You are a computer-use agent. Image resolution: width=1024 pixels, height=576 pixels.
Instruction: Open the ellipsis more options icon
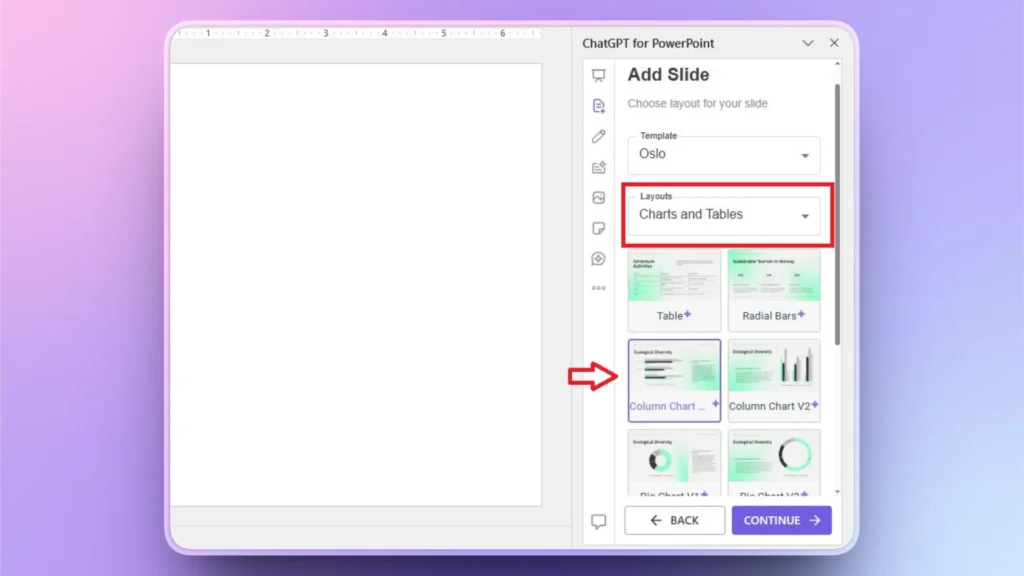point(599,289)
